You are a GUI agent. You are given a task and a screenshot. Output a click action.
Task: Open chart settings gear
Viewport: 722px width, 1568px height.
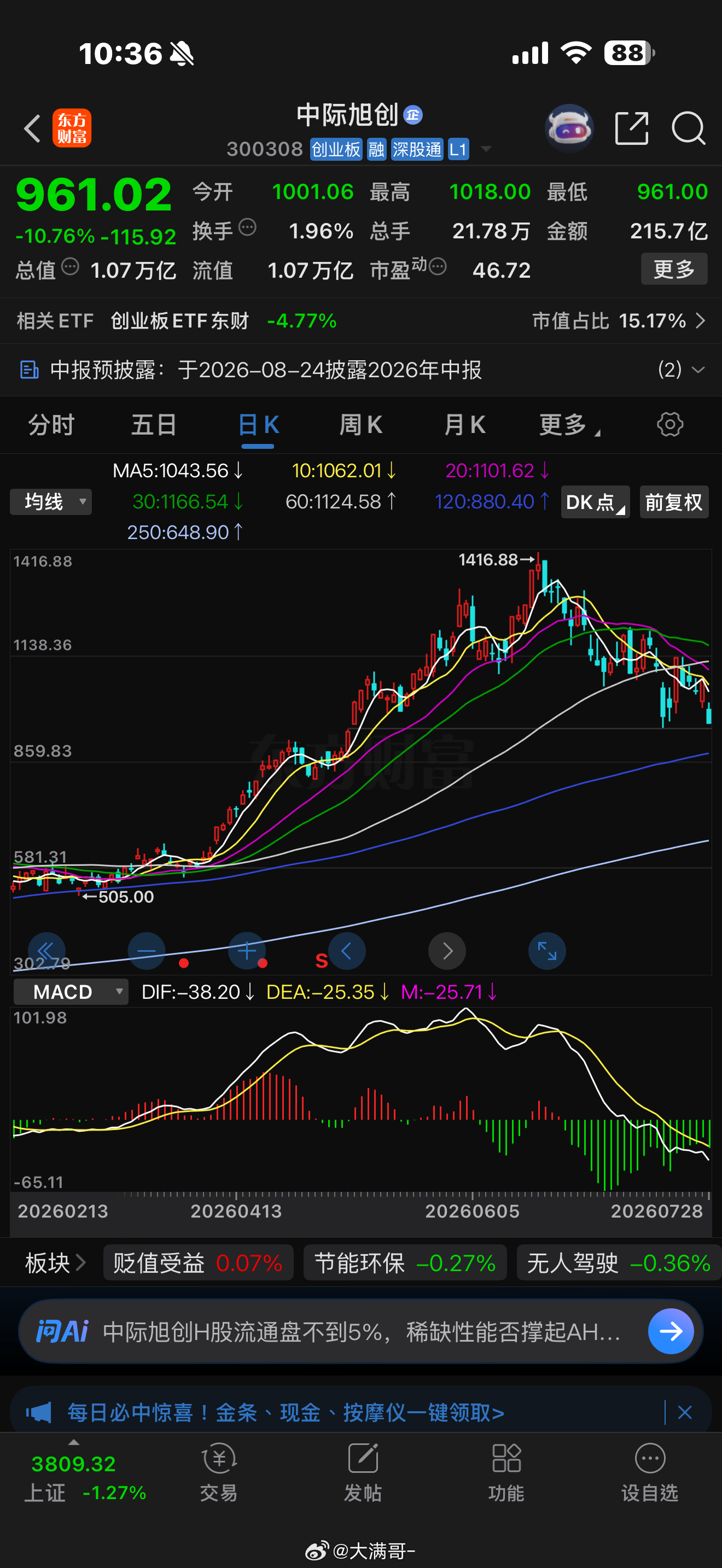(x=669, y=424)
